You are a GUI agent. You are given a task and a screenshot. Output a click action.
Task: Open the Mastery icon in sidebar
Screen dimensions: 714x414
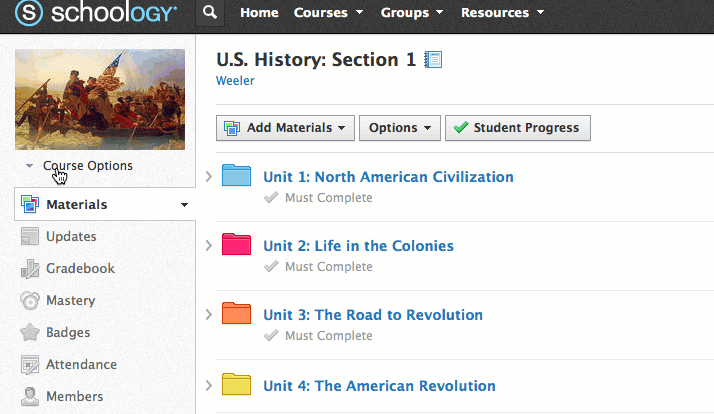(x=30, y=301)
